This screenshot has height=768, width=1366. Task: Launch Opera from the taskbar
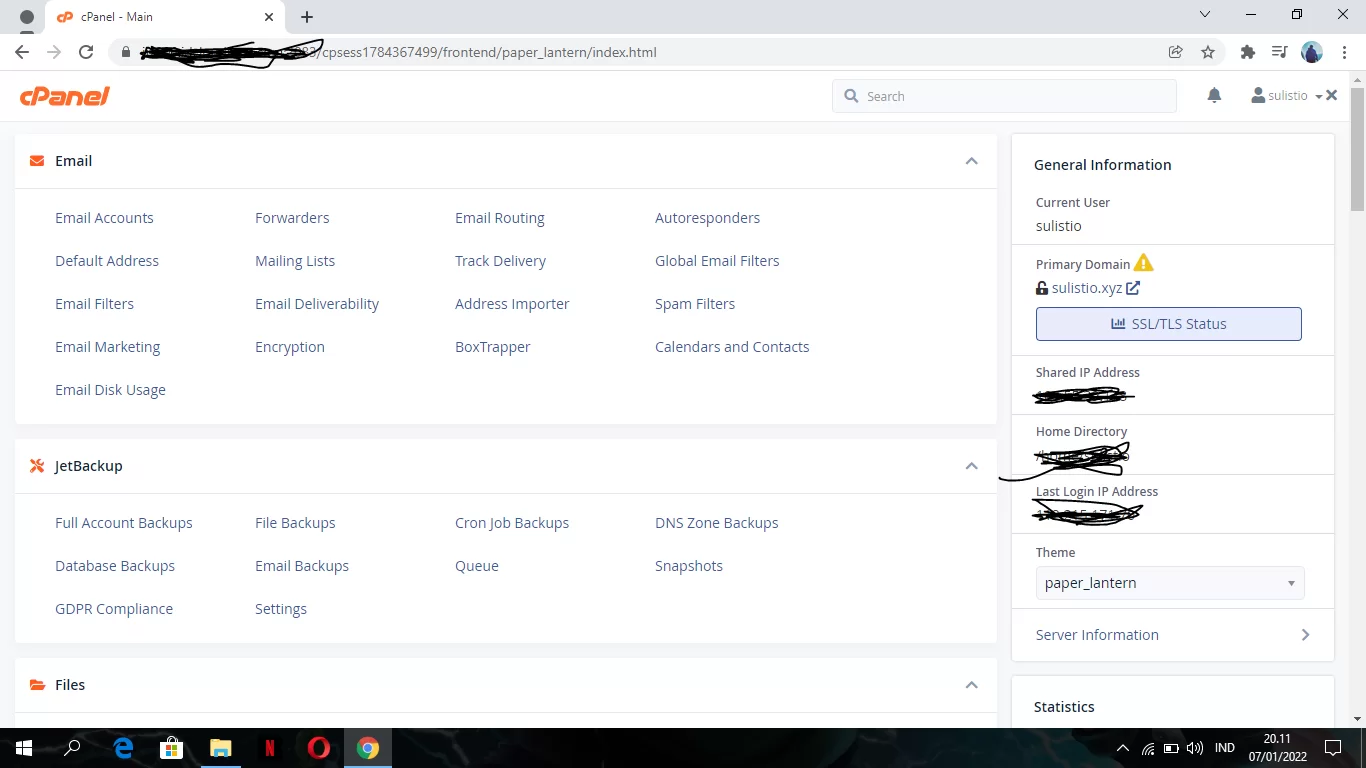[x=319, y=748]
